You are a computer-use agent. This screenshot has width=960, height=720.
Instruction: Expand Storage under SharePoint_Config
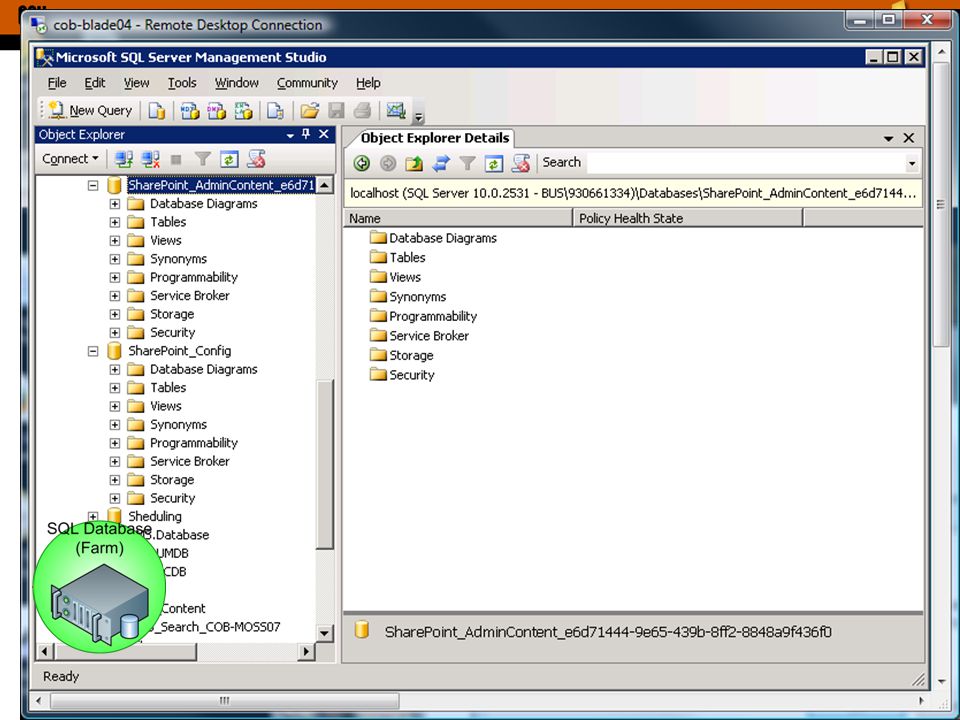(x=114, y=479)
